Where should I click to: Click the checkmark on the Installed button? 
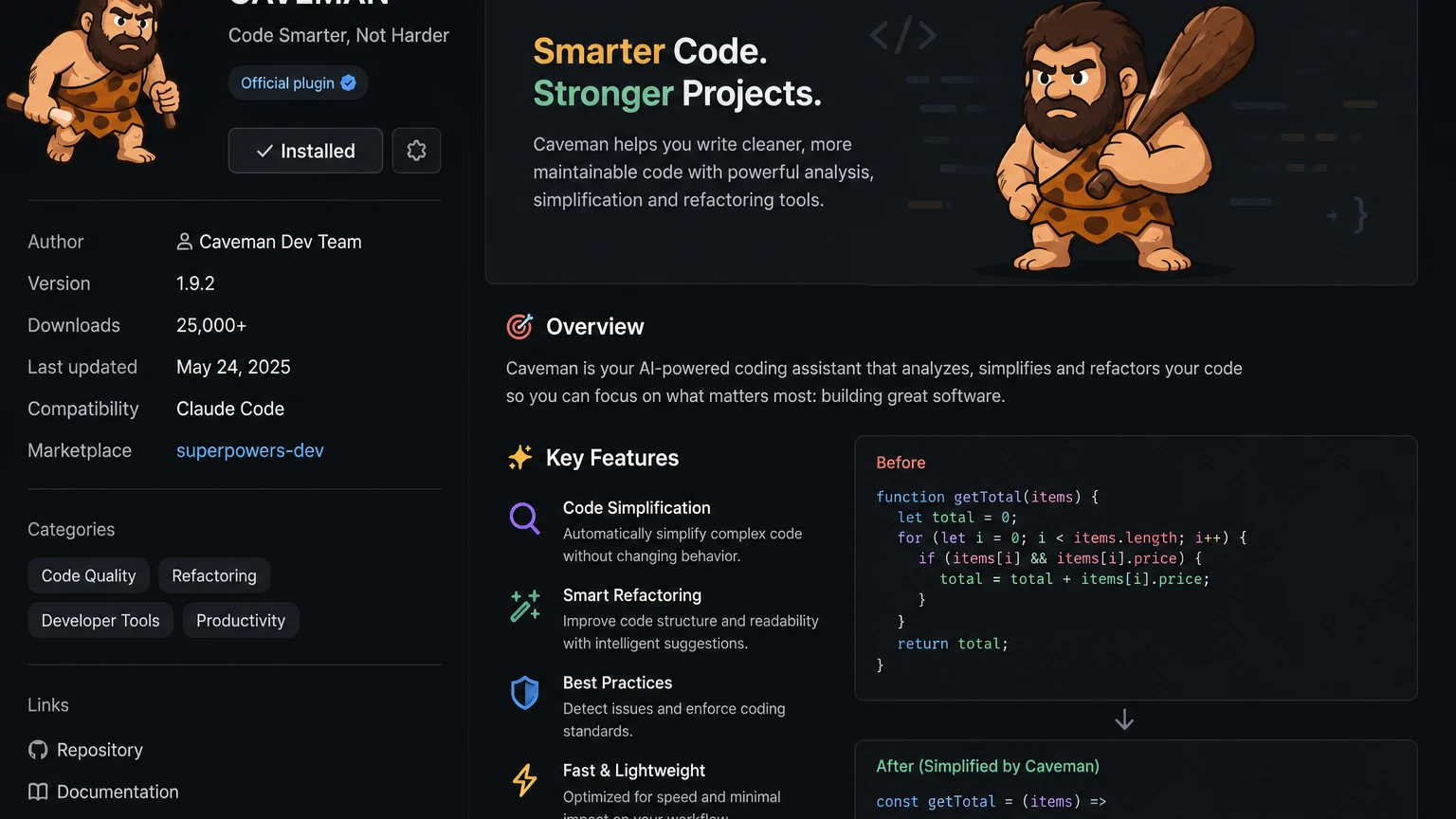[264, 151]
